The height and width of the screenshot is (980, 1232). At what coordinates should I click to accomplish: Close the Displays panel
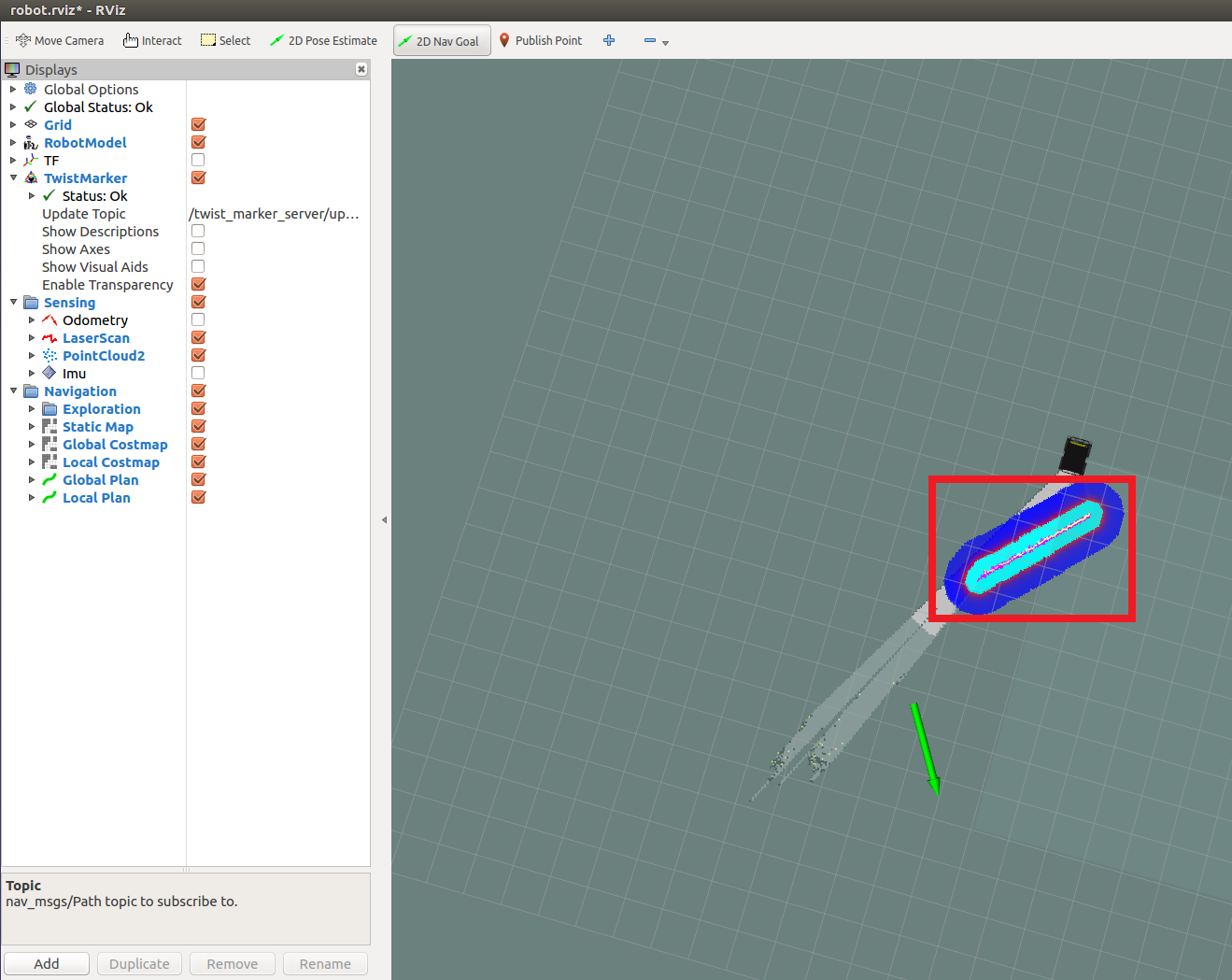click(361, 69)
